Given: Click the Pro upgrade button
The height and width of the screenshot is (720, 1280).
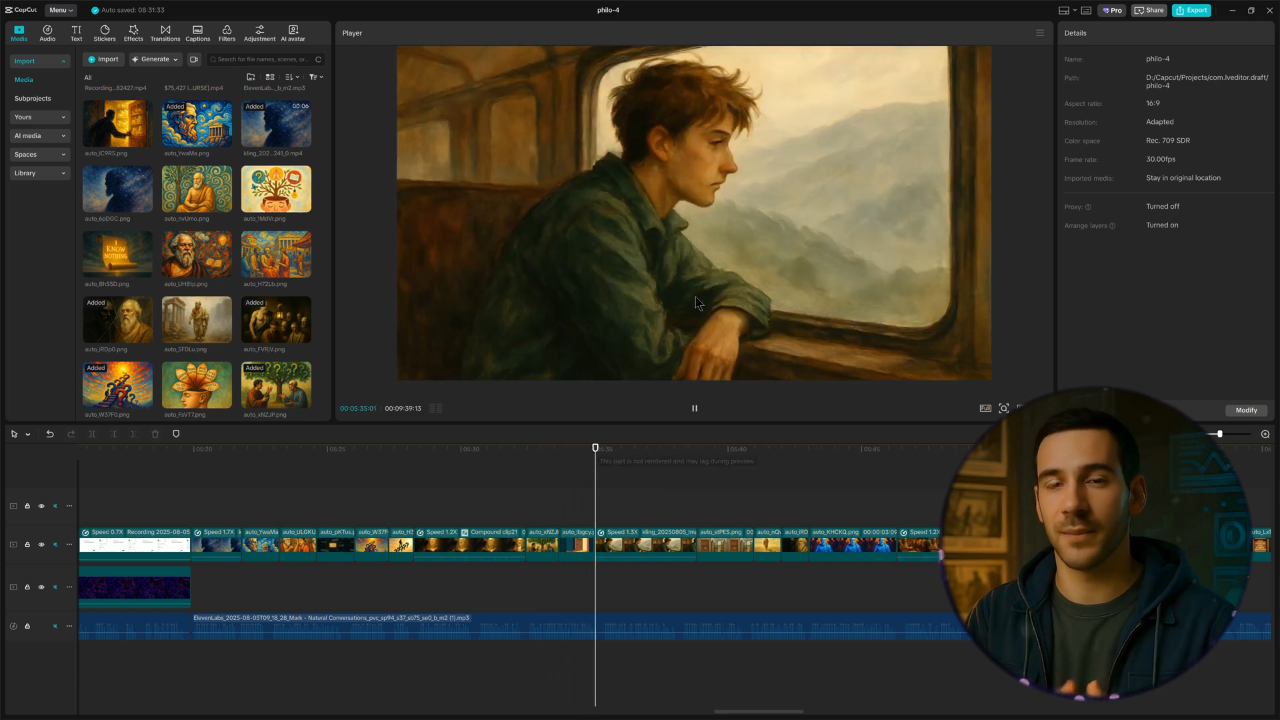Looking at the screenshot, I should 1111,10.
